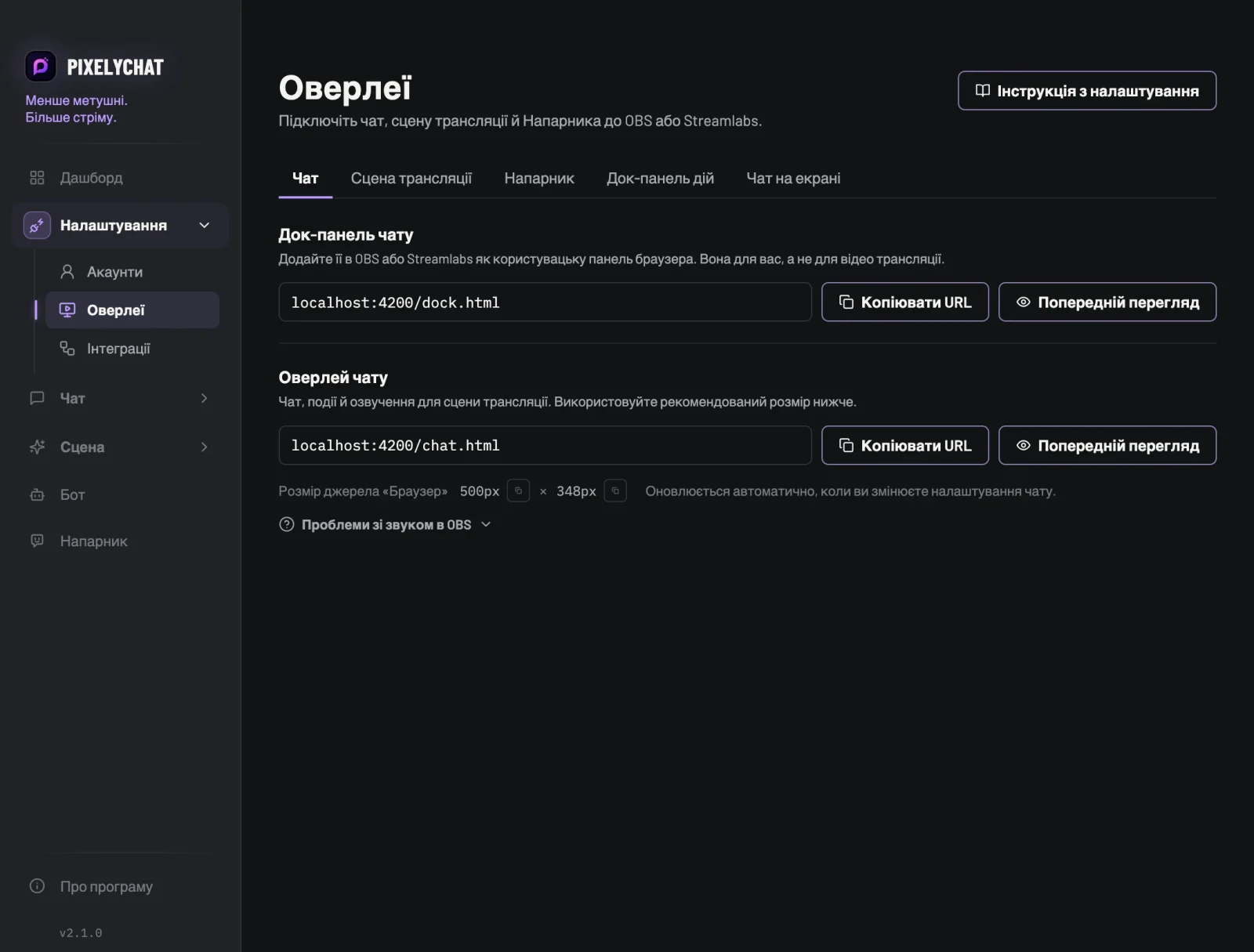This screenshot has height=952, width=1254.
Task: Copy the dock.html URL
Action: pyautogui.click(x=905, y=302)
